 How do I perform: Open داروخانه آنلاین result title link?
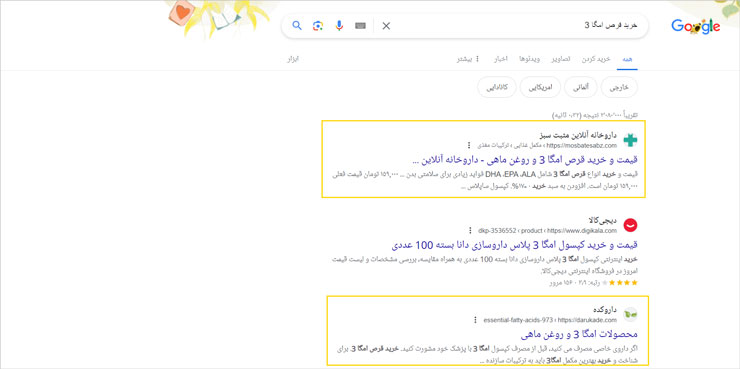(525, 160)
